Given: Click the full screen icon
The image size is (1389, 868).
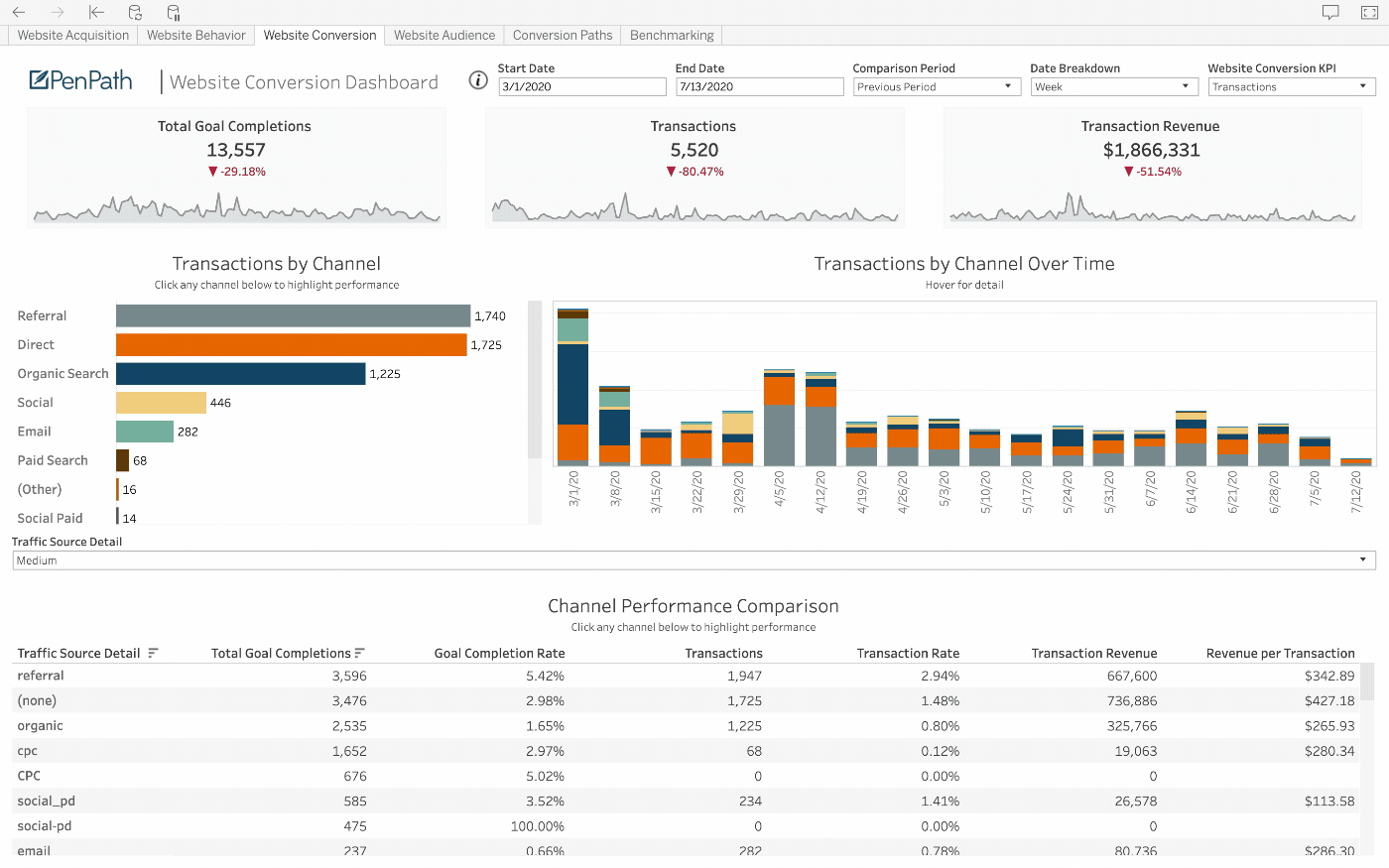Looking at the screenshot, I should [x=1369, y=12].
